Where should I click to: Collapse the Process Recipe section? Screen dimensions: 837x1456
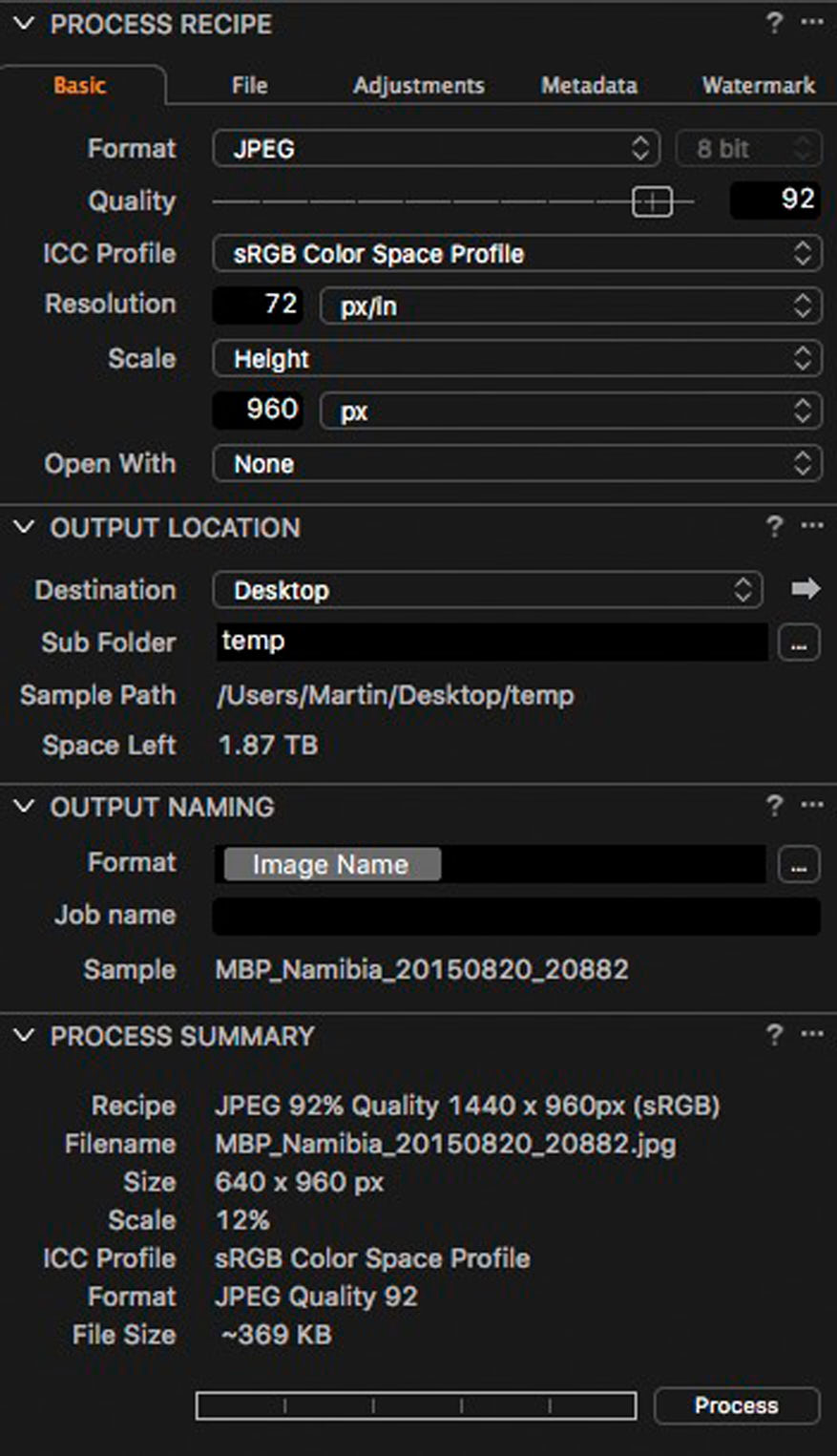[24, 24]
